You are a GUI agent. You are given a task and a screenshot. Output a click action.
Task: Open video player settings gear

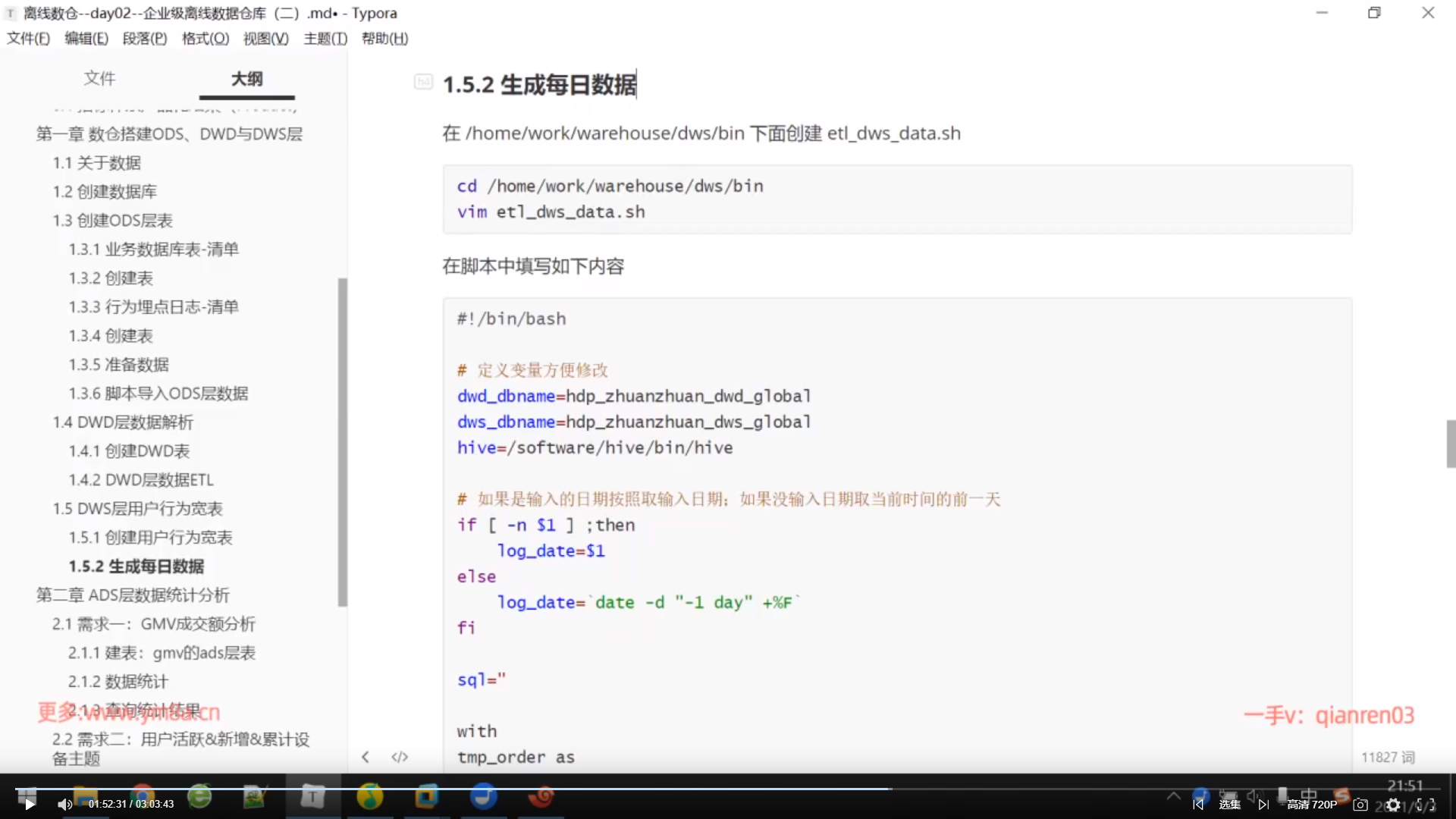(x=1393, y=805)
